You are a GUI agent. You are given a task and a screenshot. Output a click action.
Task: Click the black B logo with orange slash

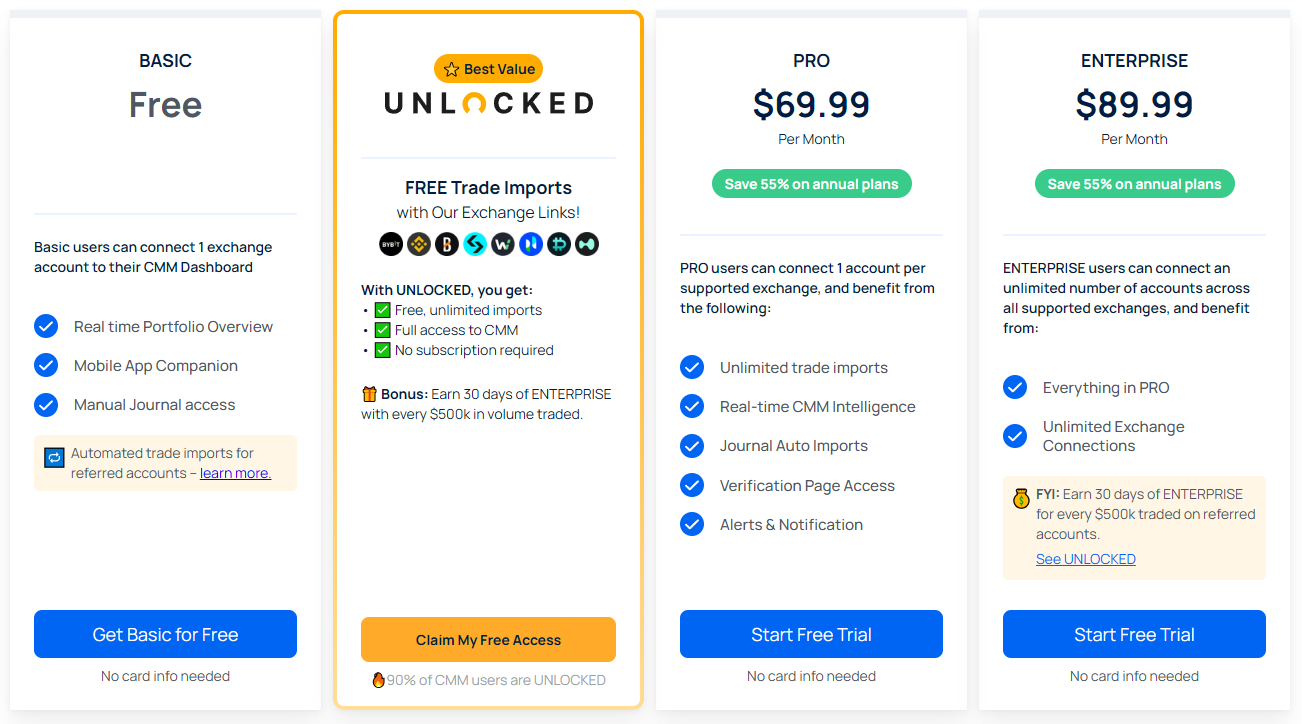tap(446, 244)
